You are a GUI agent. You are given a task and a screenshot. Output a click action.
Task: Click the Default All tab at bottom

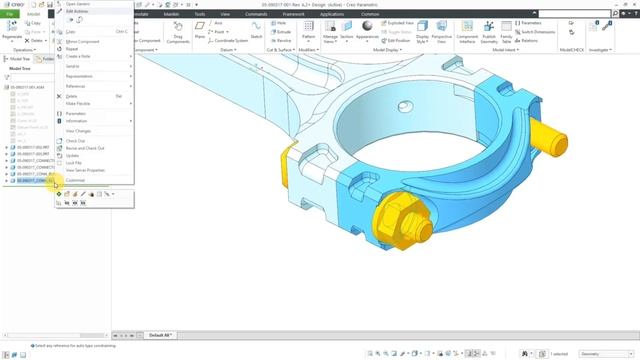pyautogui.click(x=160, y=335)
